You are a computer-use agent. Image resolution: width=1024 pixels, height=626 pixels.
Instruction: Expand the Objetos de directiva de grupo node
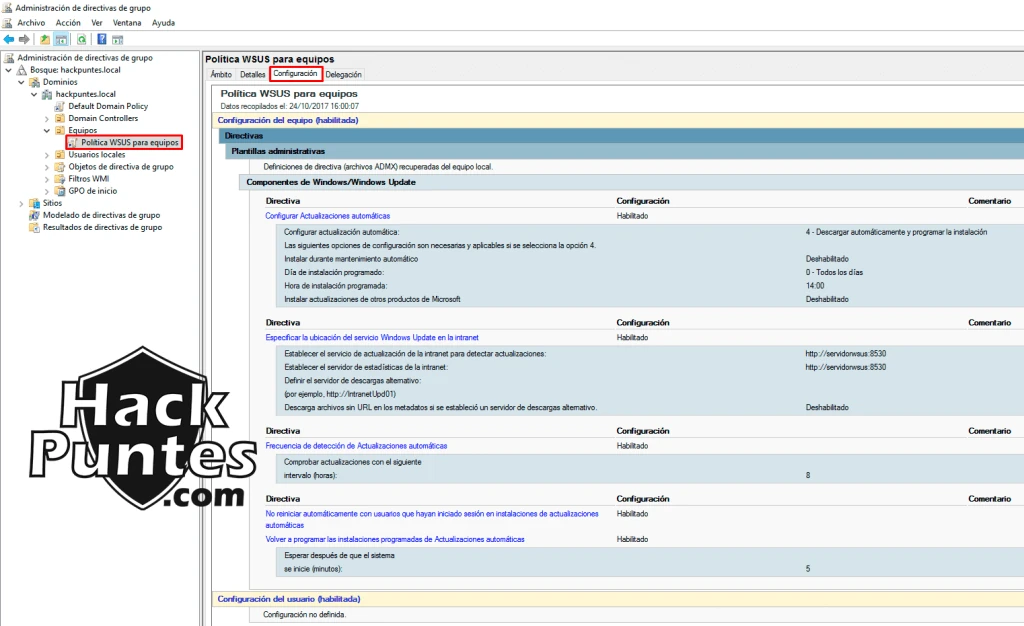pos(47,167)
